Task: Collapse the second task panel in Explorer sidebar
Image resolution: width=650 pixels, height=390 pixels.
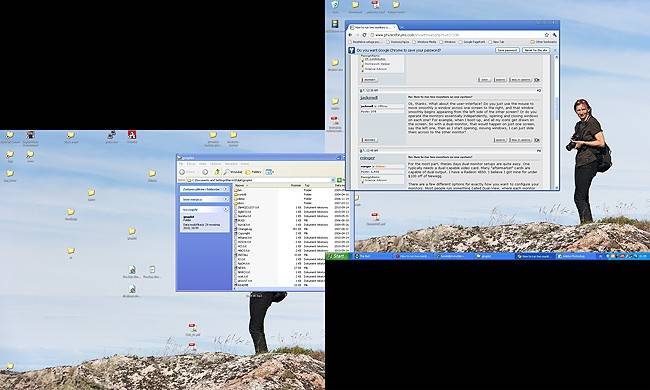Action: 226,199
